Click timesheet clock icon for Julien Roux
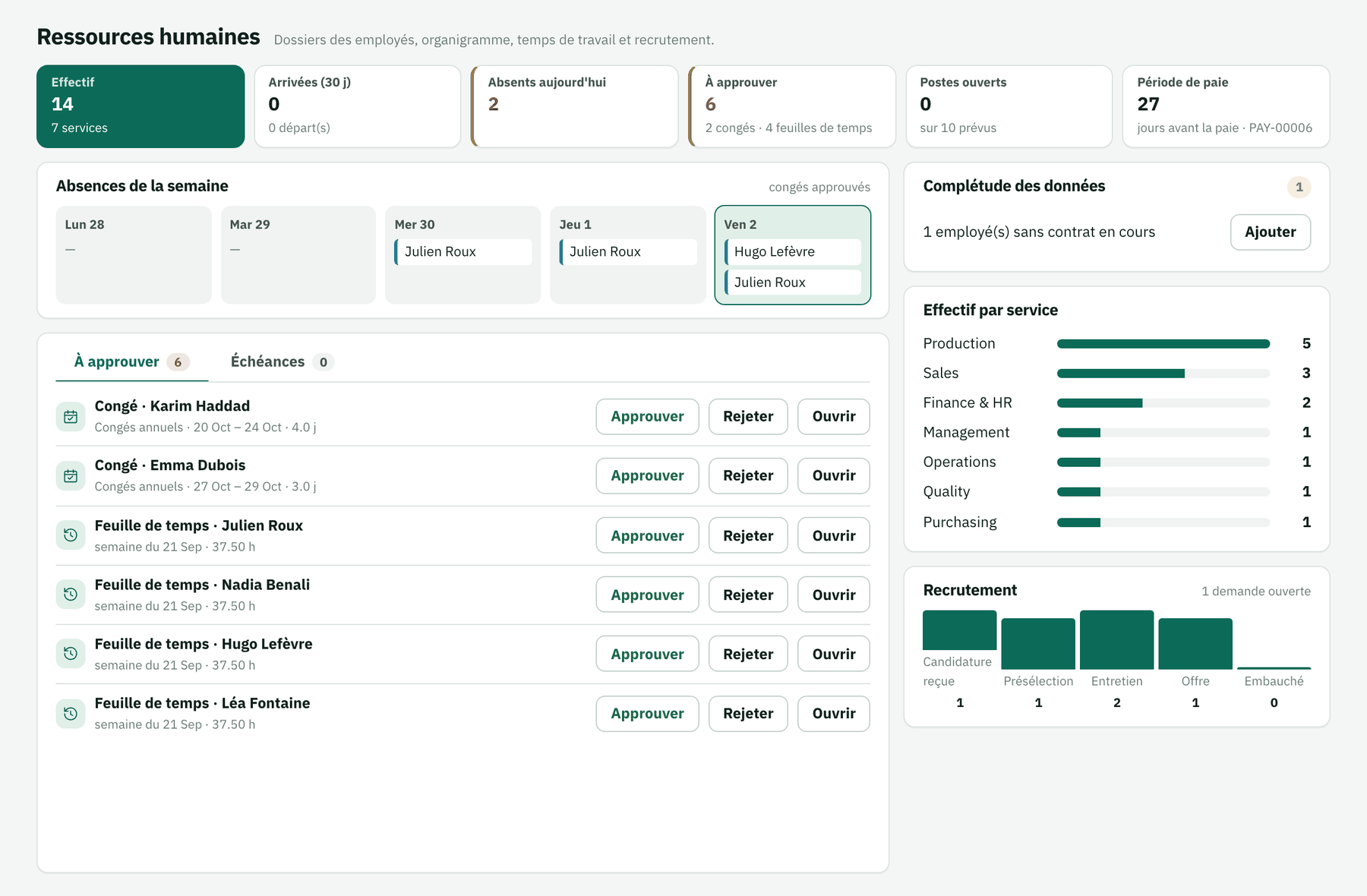 (x=71, y=535)
